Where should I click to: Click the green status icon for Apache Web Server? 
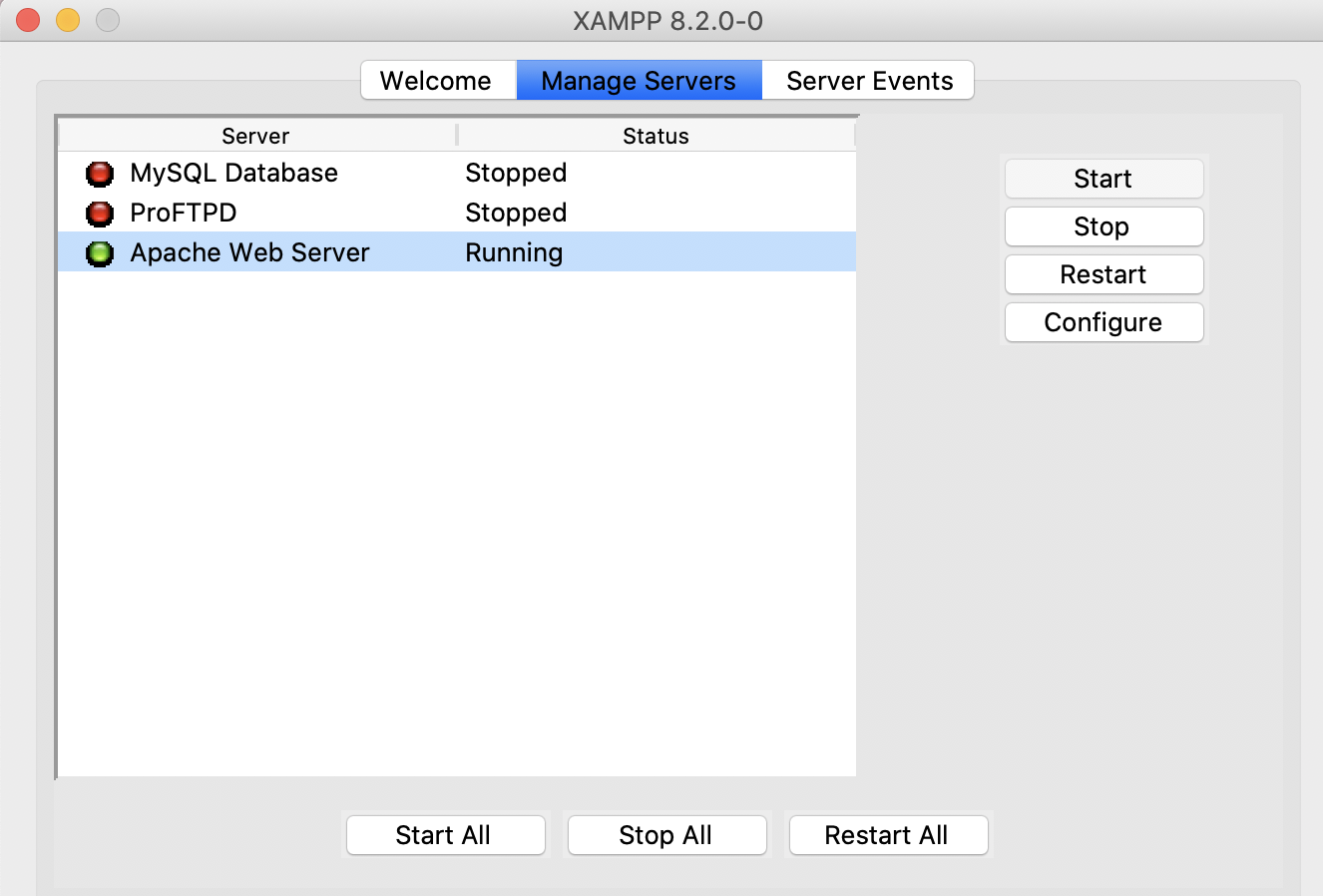point(100,253)
